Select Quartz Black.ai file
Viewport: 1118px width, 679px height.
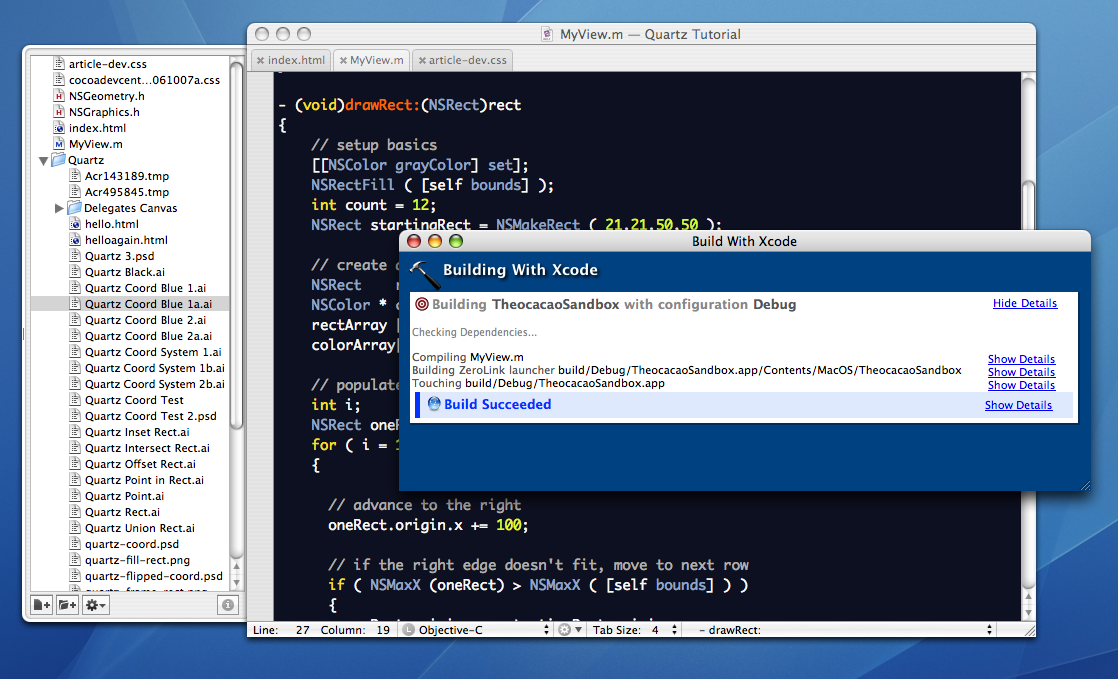125,272
